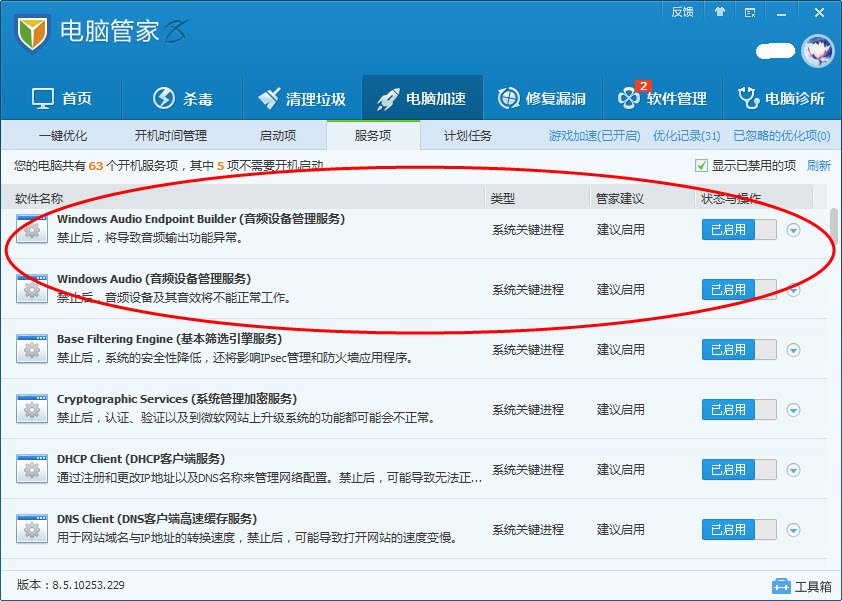The height and width of the screenshot is (601, 842).
Task: Open the 清理垃圾 cleanup tab
Action: click(302, 98)
